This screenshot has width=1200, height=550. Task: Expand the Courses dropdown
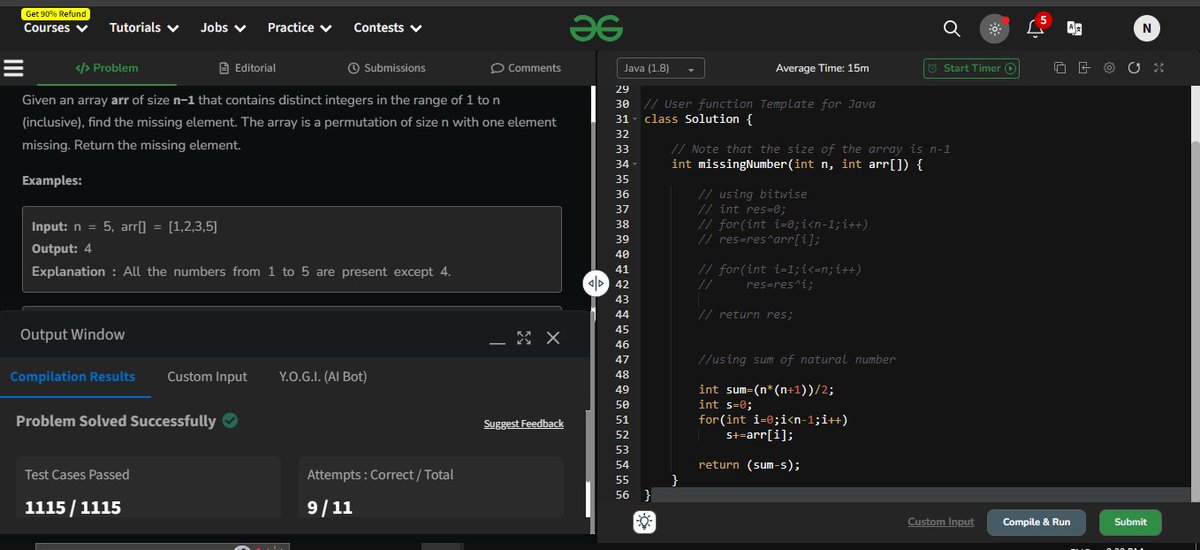[56, 28]
